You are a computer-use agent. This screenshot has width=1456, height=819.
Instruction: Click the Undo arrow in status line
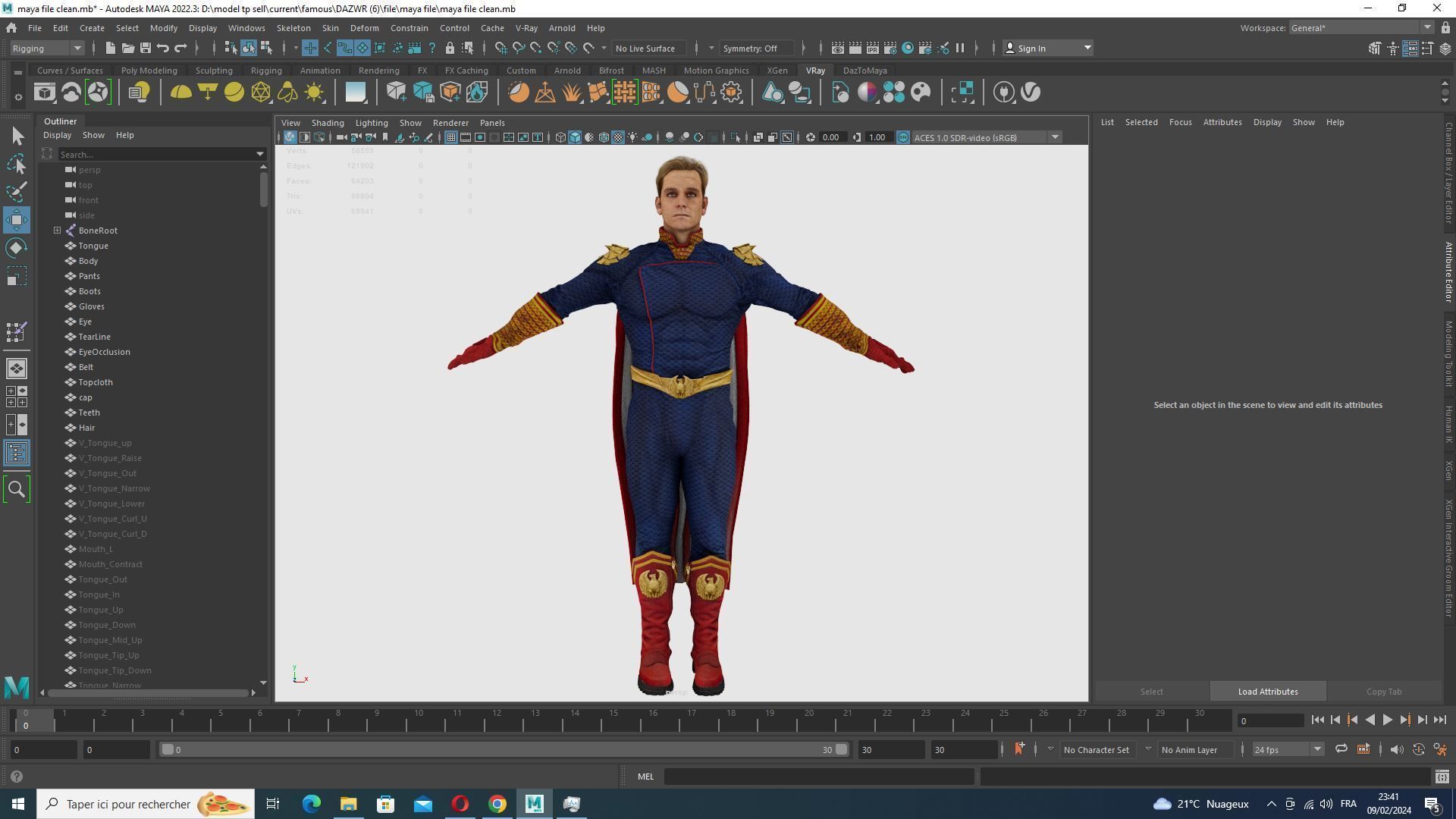point(162,49)
